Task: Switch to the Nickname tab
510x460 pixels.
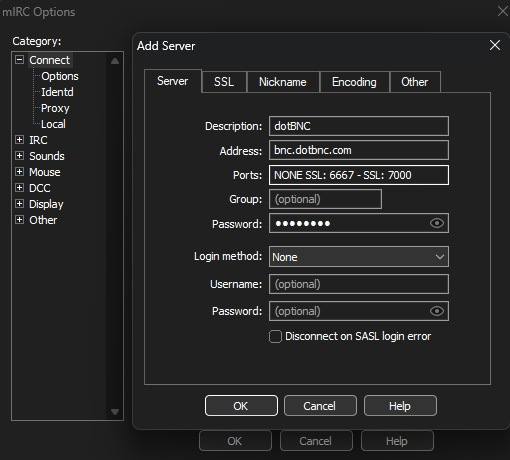Action: pos(283,82)
